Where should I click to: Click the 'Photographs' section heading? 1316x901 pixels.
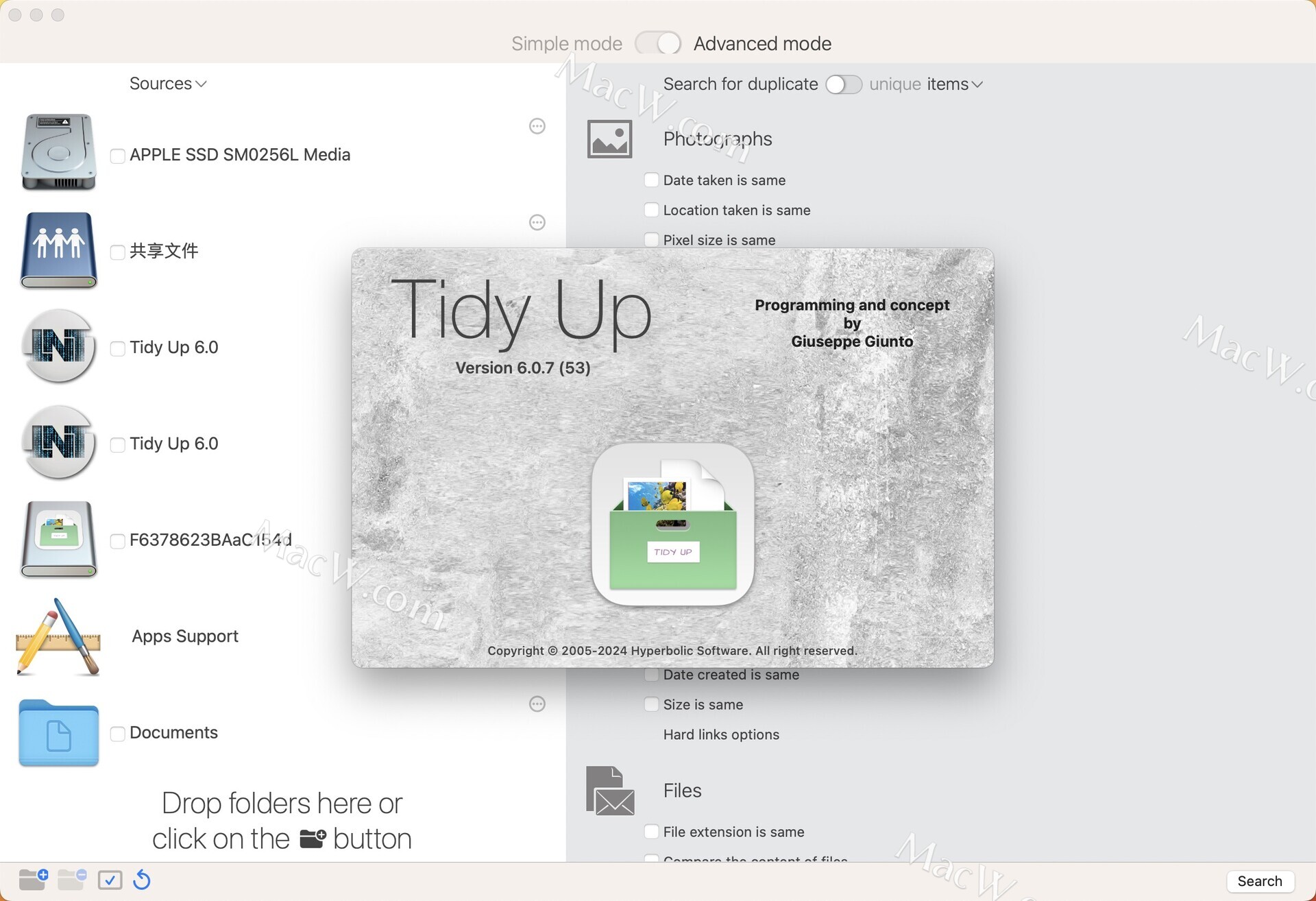tap(718, 139)
